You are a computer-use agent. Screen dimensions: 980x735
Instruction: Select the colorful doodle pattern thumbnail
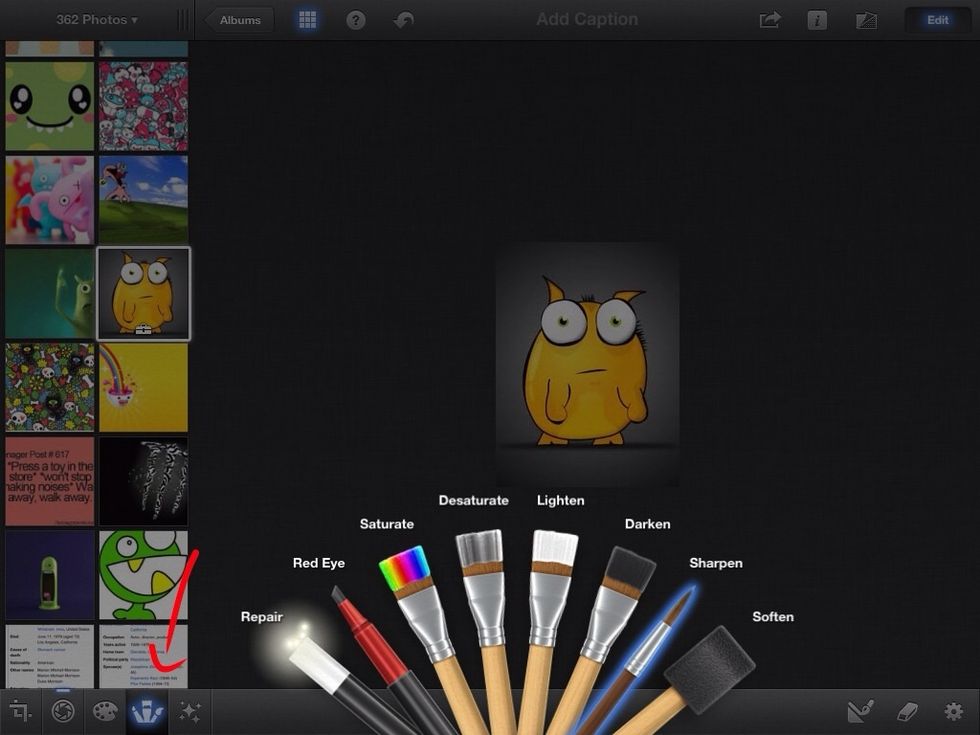[143, 106]
